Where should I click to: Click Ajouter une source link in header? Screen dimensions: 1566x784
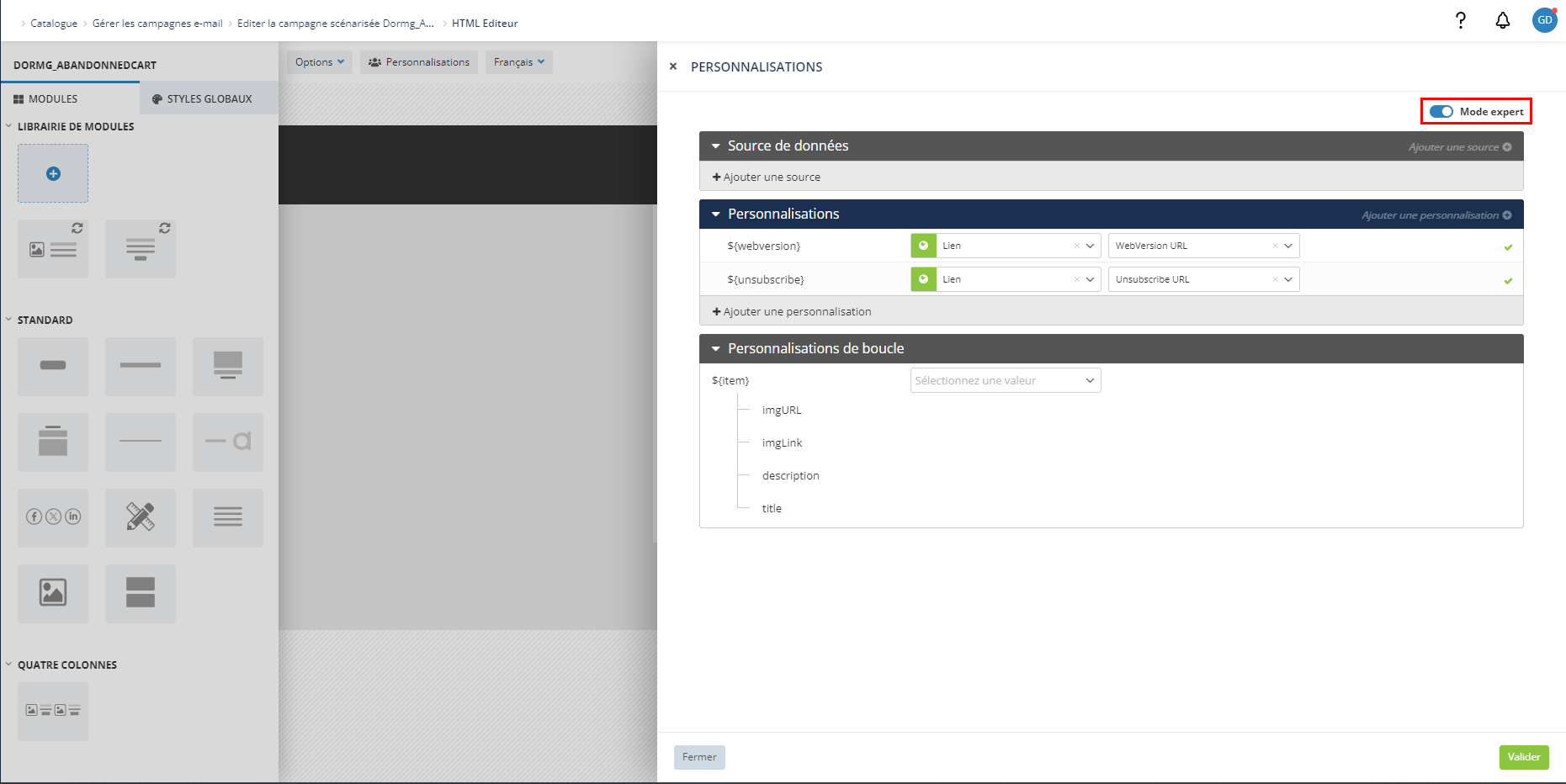1460,147
